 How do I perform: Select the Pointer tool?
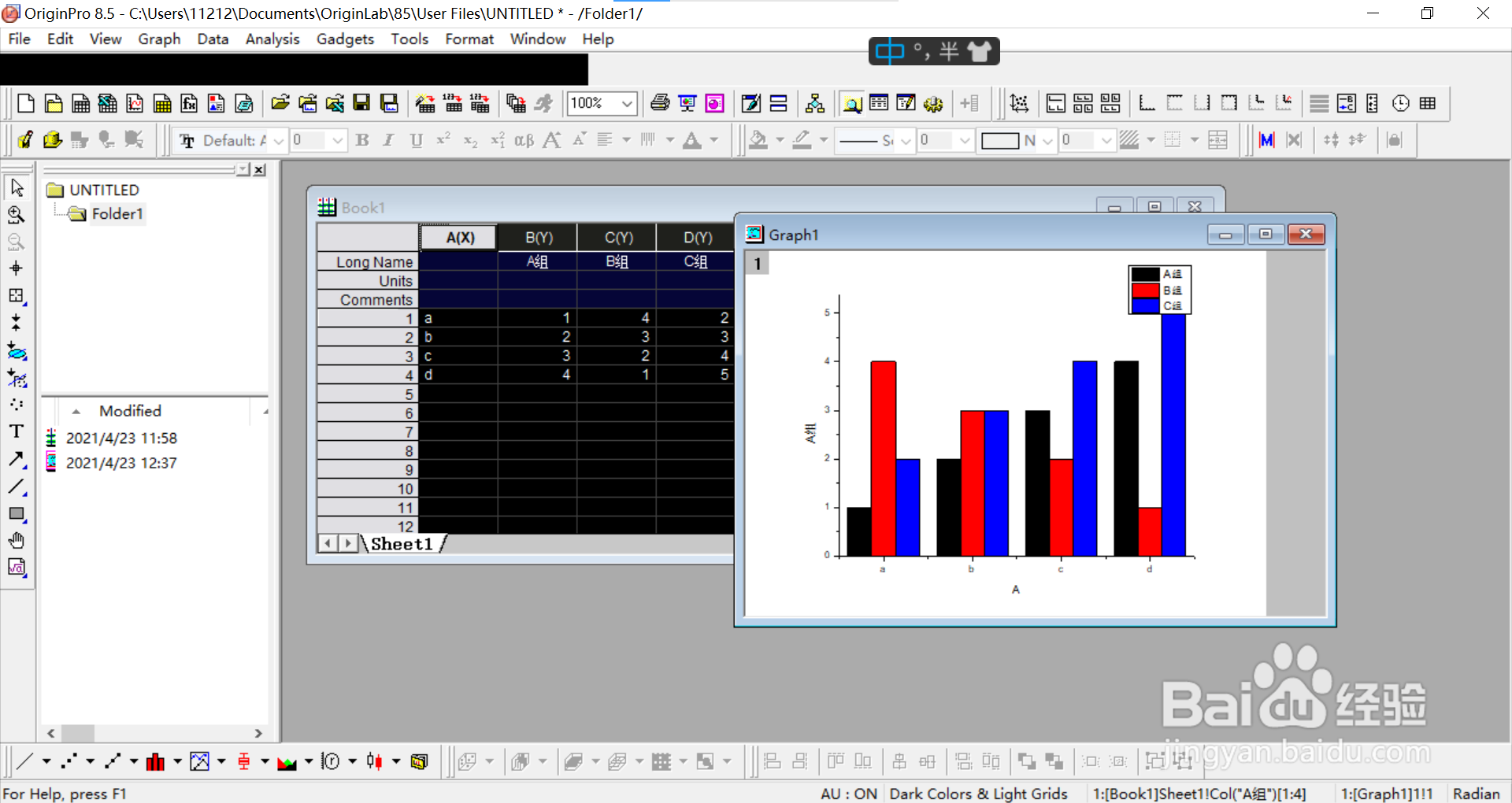click(17, 188)
